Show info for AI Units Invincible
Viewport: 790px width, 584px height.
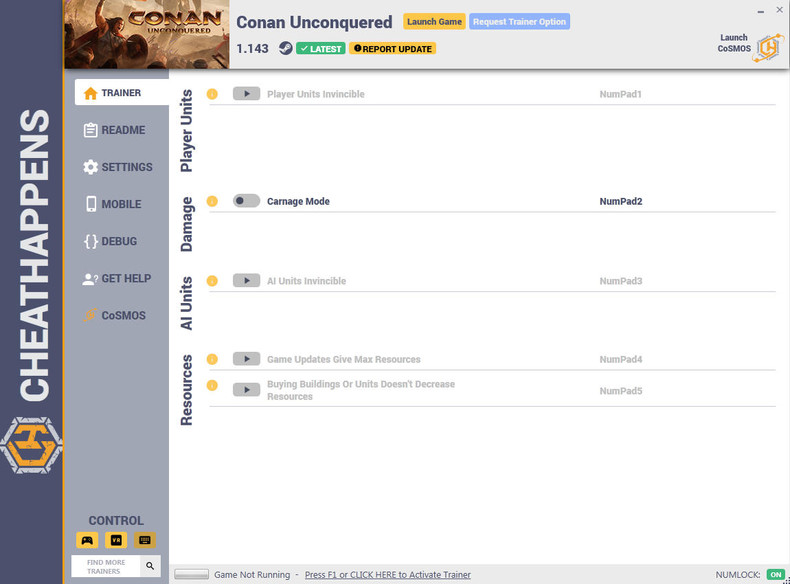click(x=212, y=281)
